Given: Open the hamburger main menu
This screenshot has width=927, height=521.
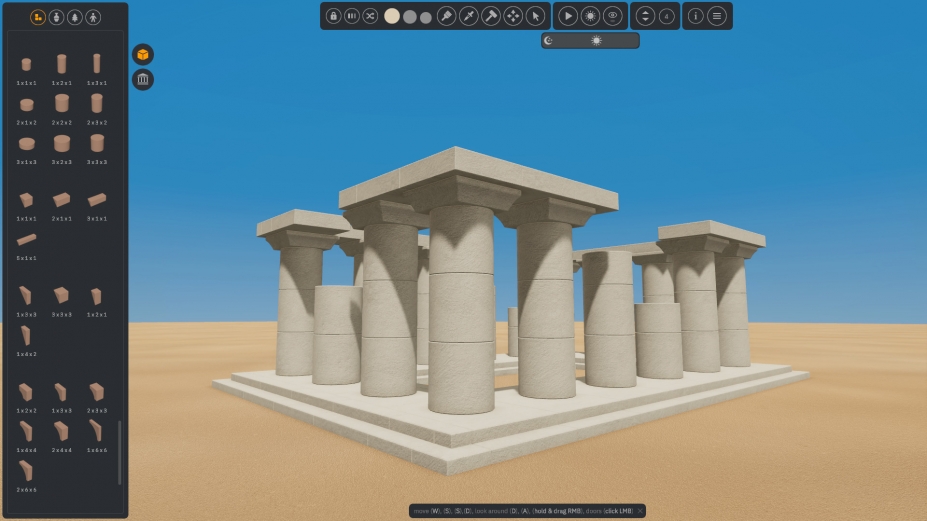Looking at the screenshot, I should [x=717, y=16].
